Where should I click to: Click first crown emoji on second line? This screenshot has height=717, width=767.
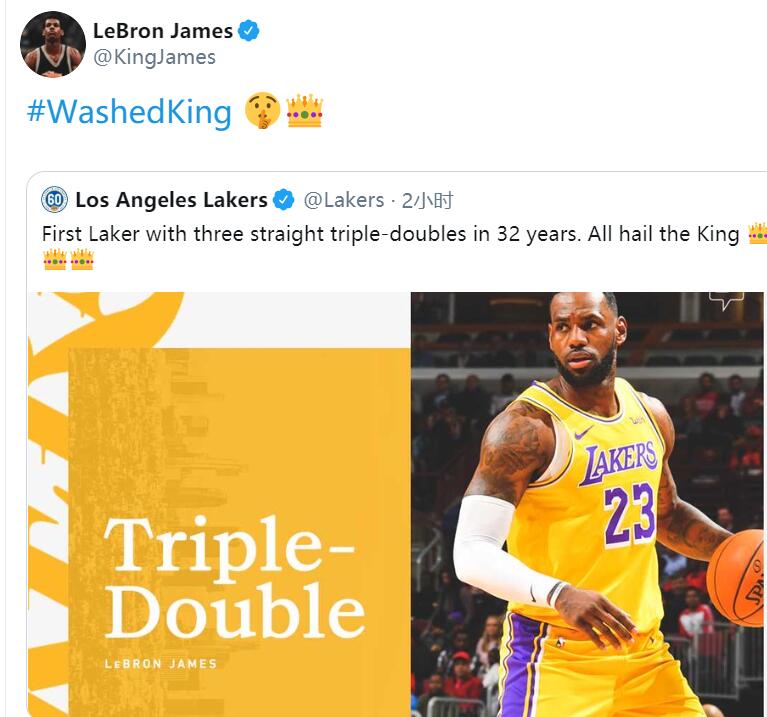[x=55, y=260]
